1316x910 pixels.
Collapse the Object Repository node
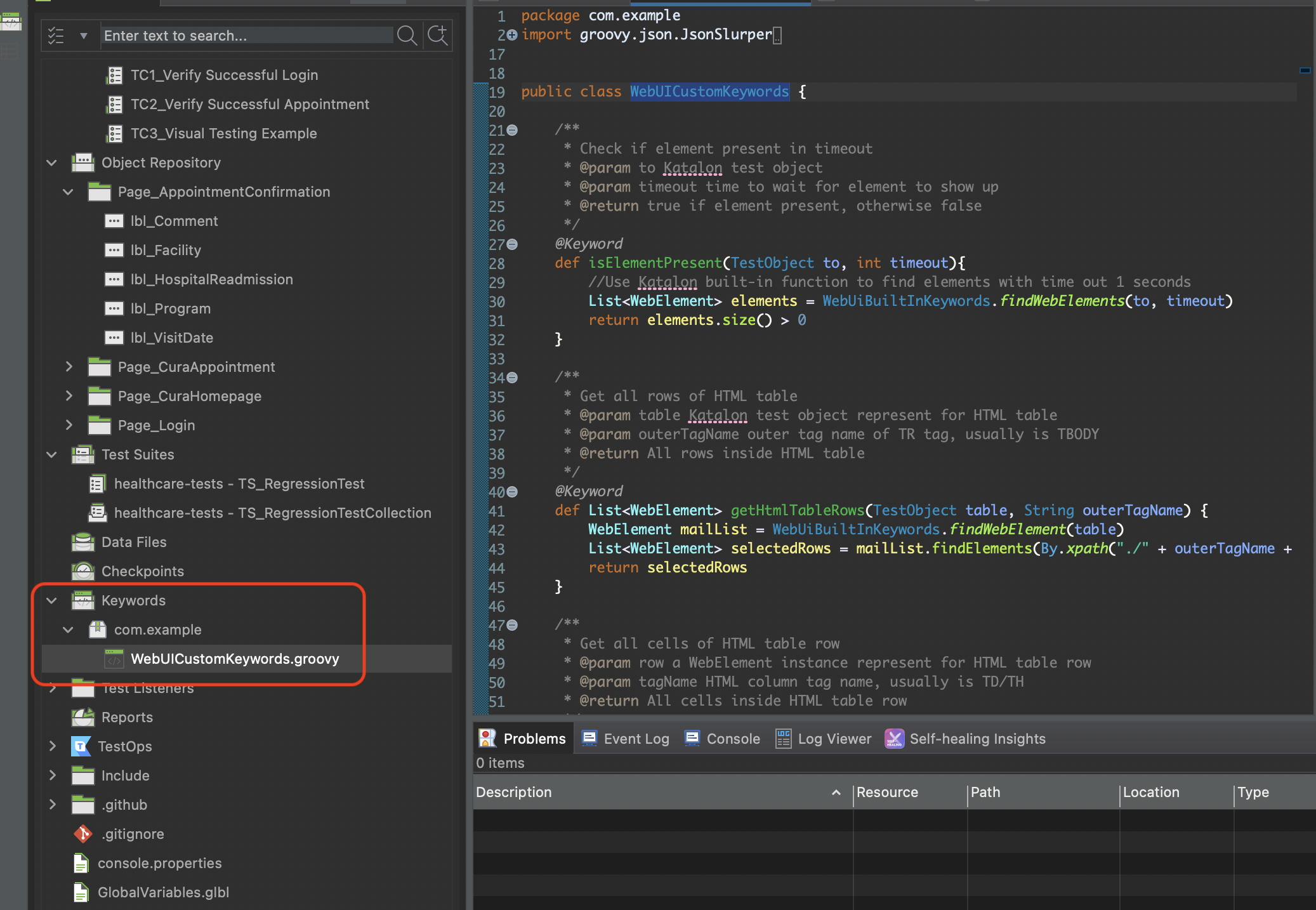[52, 162]
